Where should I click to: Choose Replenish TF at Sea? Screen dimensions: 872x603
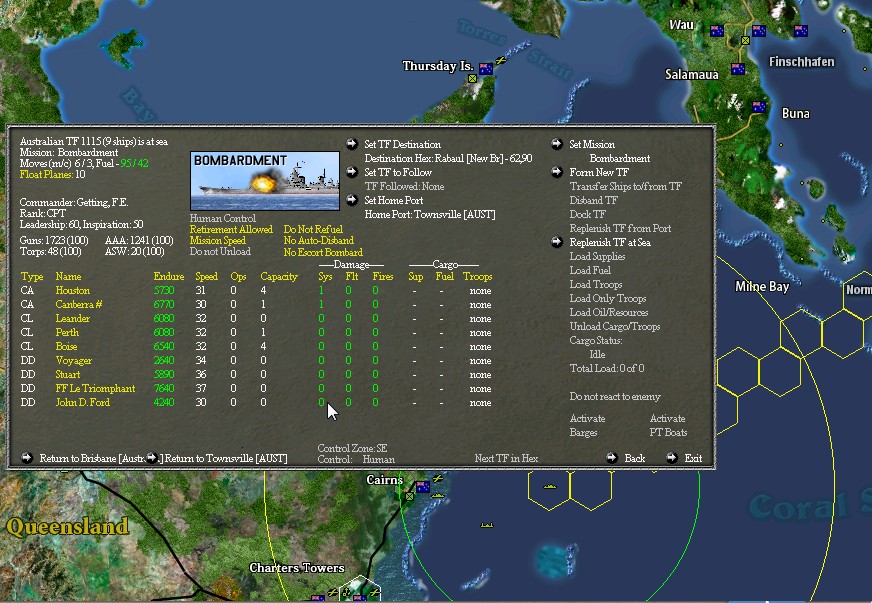610,242
